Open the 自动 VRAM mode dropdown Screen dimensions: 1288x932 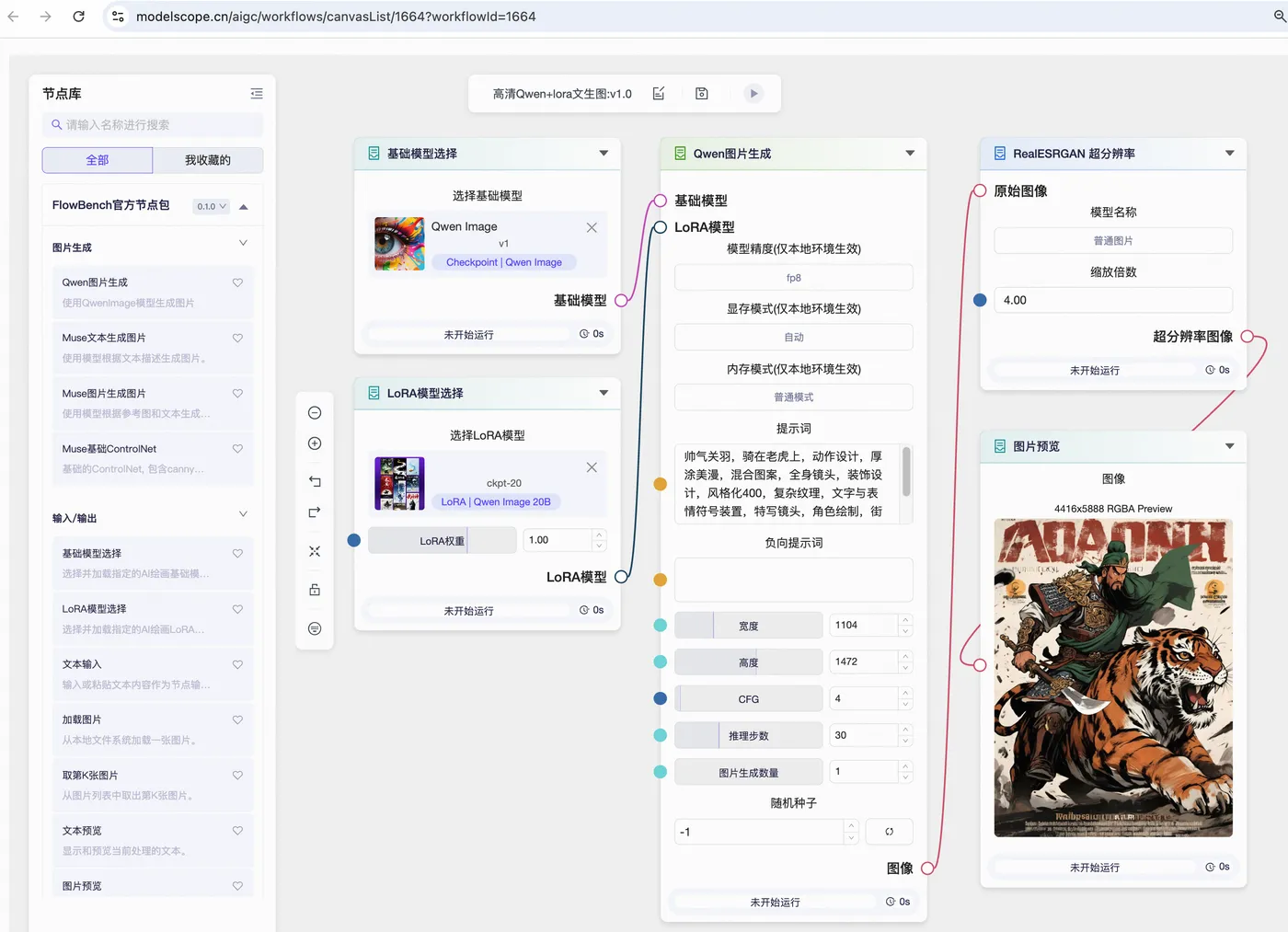pos(794,337)
